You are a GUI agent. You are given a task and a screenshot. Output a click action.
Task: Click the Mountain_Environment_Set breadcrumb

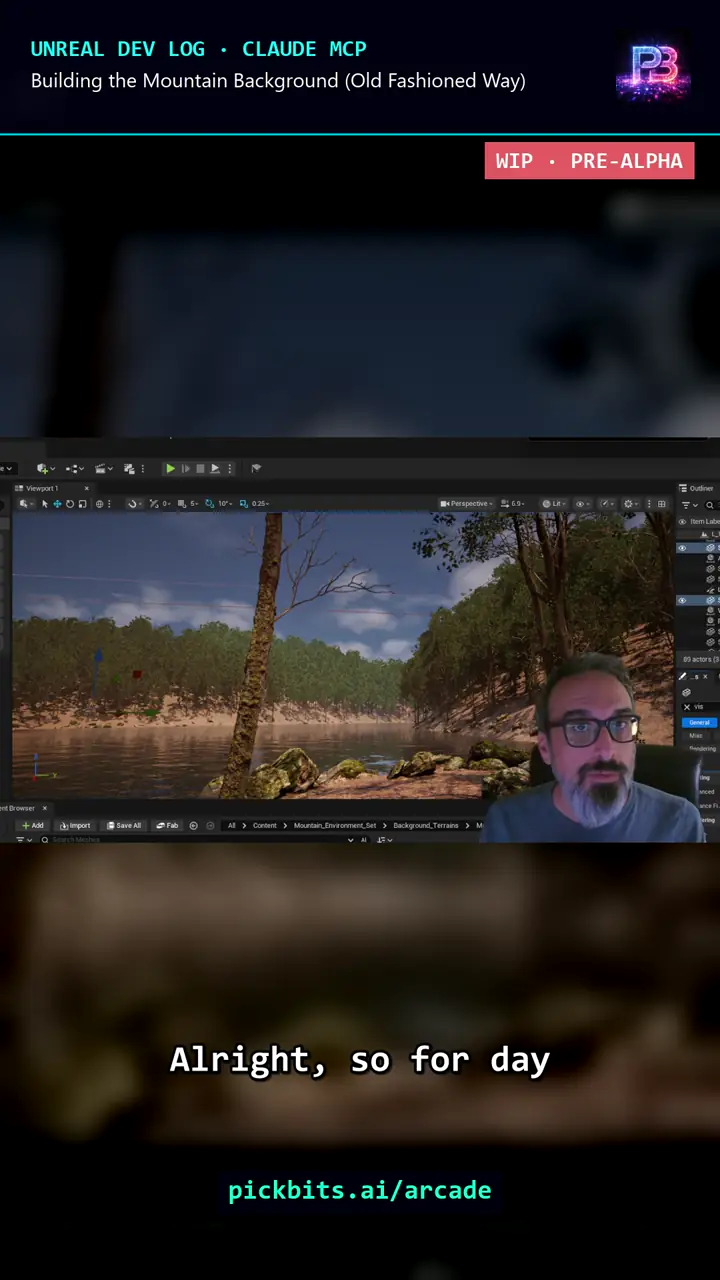pos(335,825)
